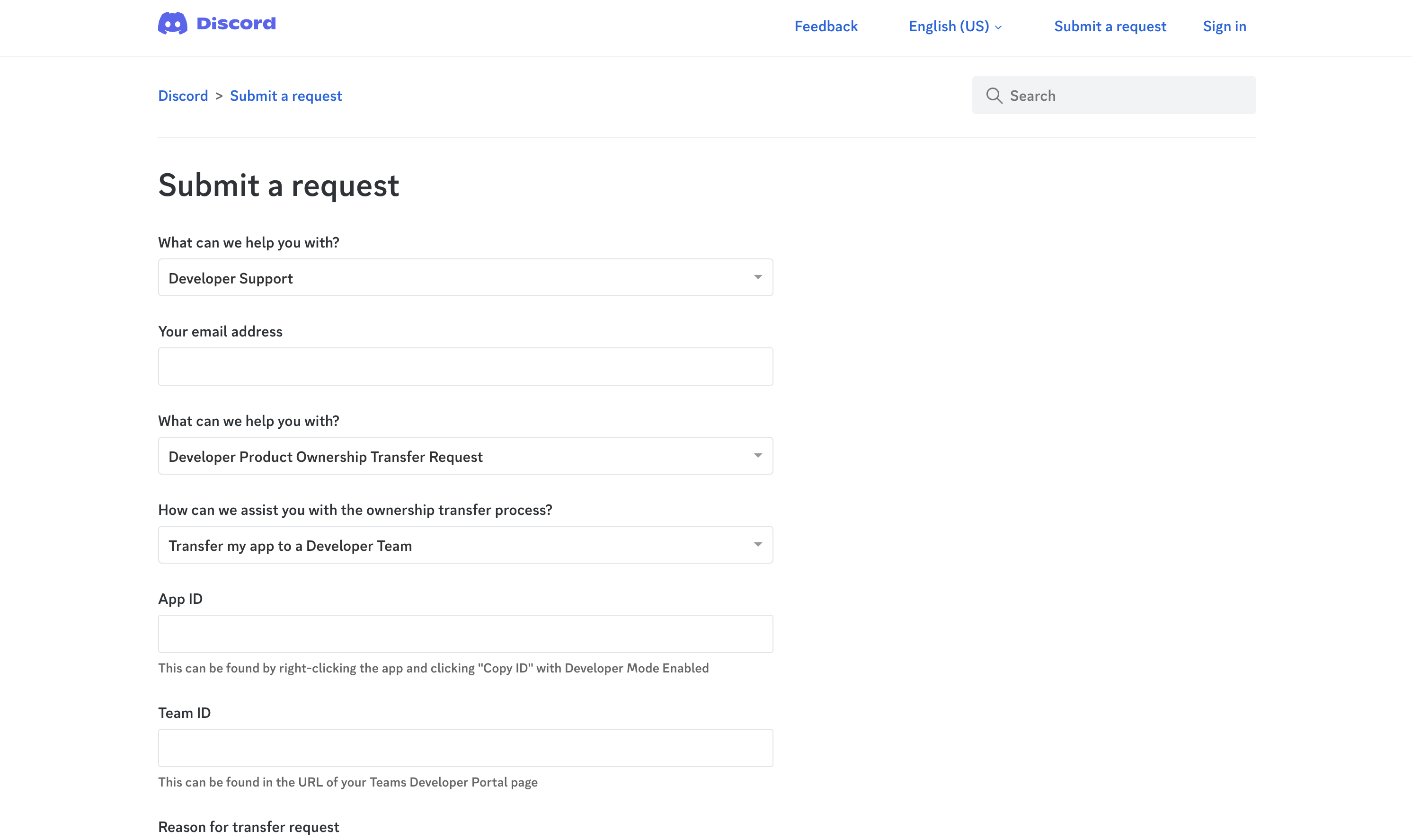Click arrow on Ownership Transfer Request dropdown

point(757,456)
